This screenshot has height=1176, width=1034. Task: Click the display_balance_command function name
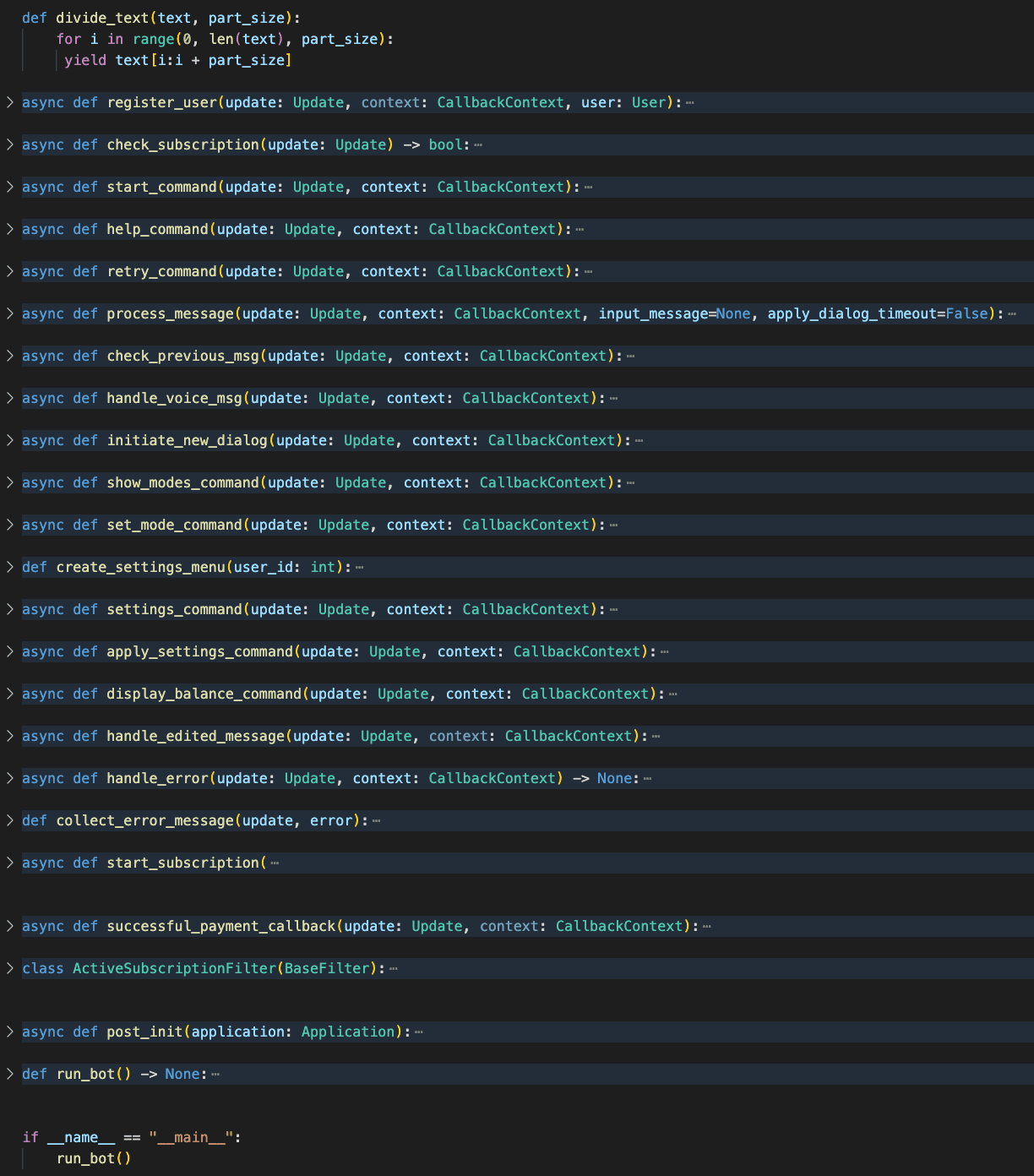(x=204, y=694)
